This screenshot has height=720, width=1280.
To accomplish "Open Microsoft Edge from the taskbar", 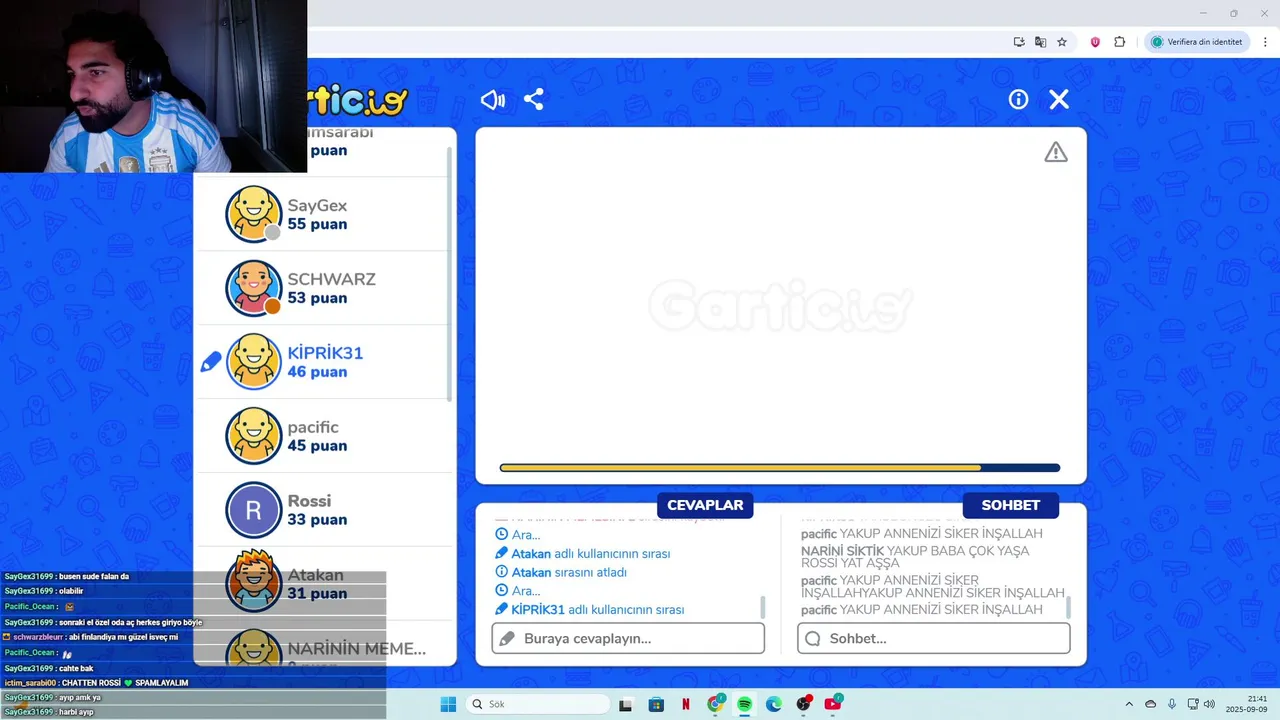I will click(x=773, y=704).
